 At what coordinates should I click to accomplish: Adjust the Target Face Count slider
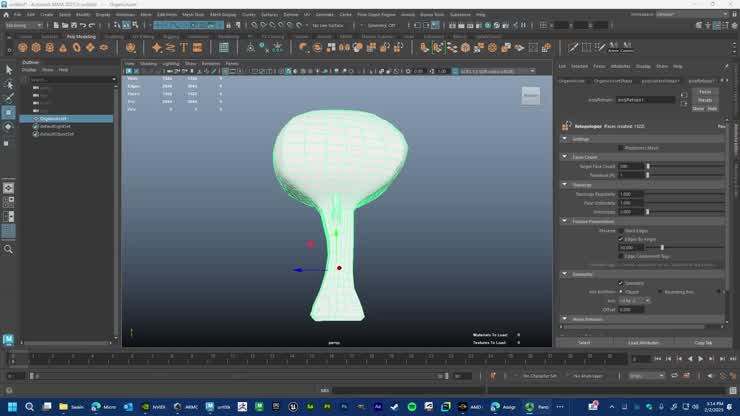pyautogui.click(x=648, y=166)
